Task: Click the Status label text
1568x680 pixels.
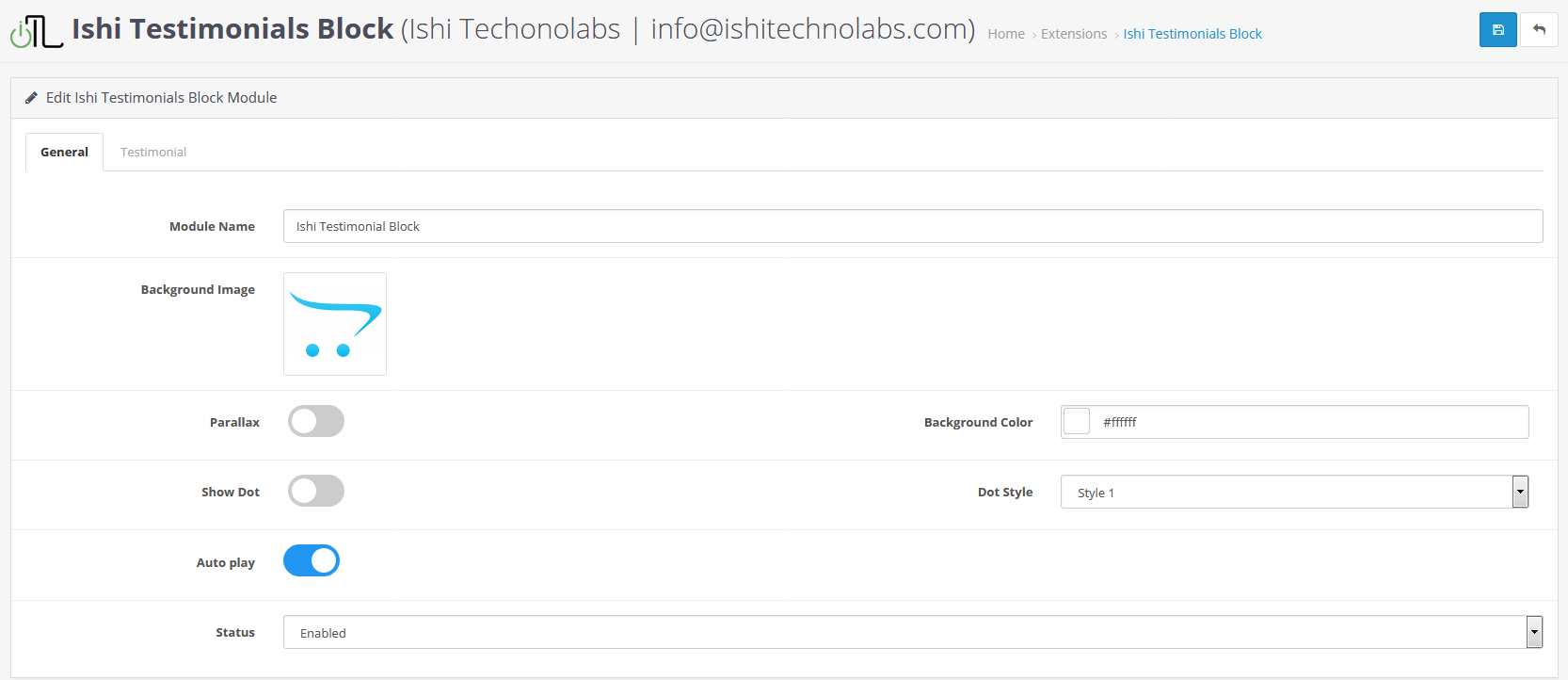Action: click(x=235, y=632)
